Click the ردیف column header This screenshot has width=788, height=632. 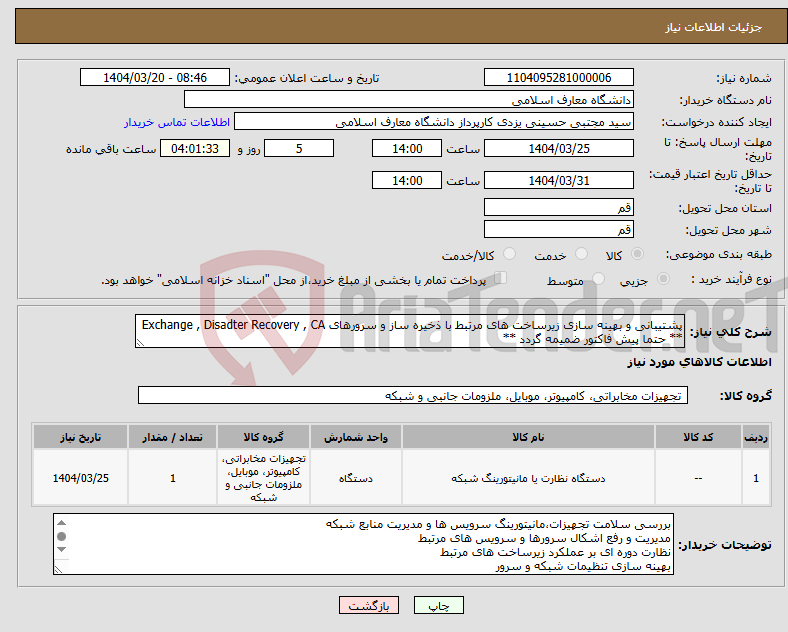[x=756, y=437]
